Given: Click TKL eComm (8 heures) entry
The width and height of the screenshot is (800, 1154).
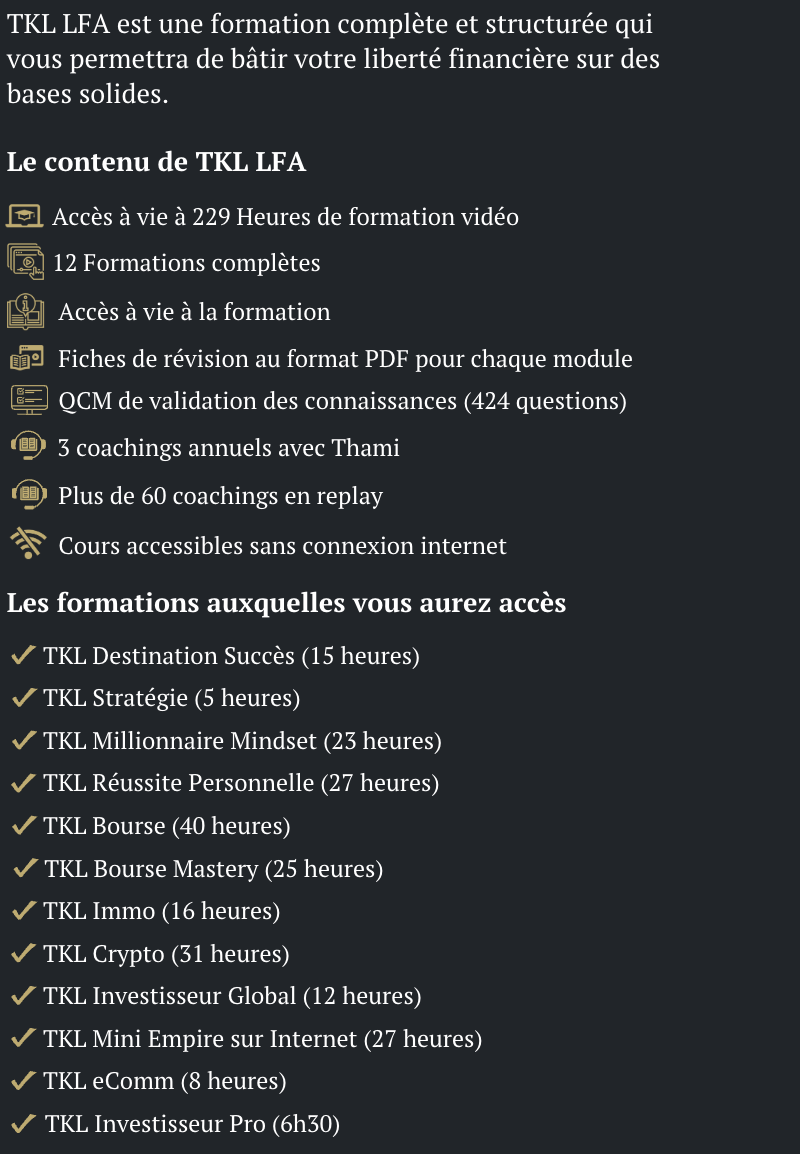Looking at the screenshot, I should pos(165,1081).
